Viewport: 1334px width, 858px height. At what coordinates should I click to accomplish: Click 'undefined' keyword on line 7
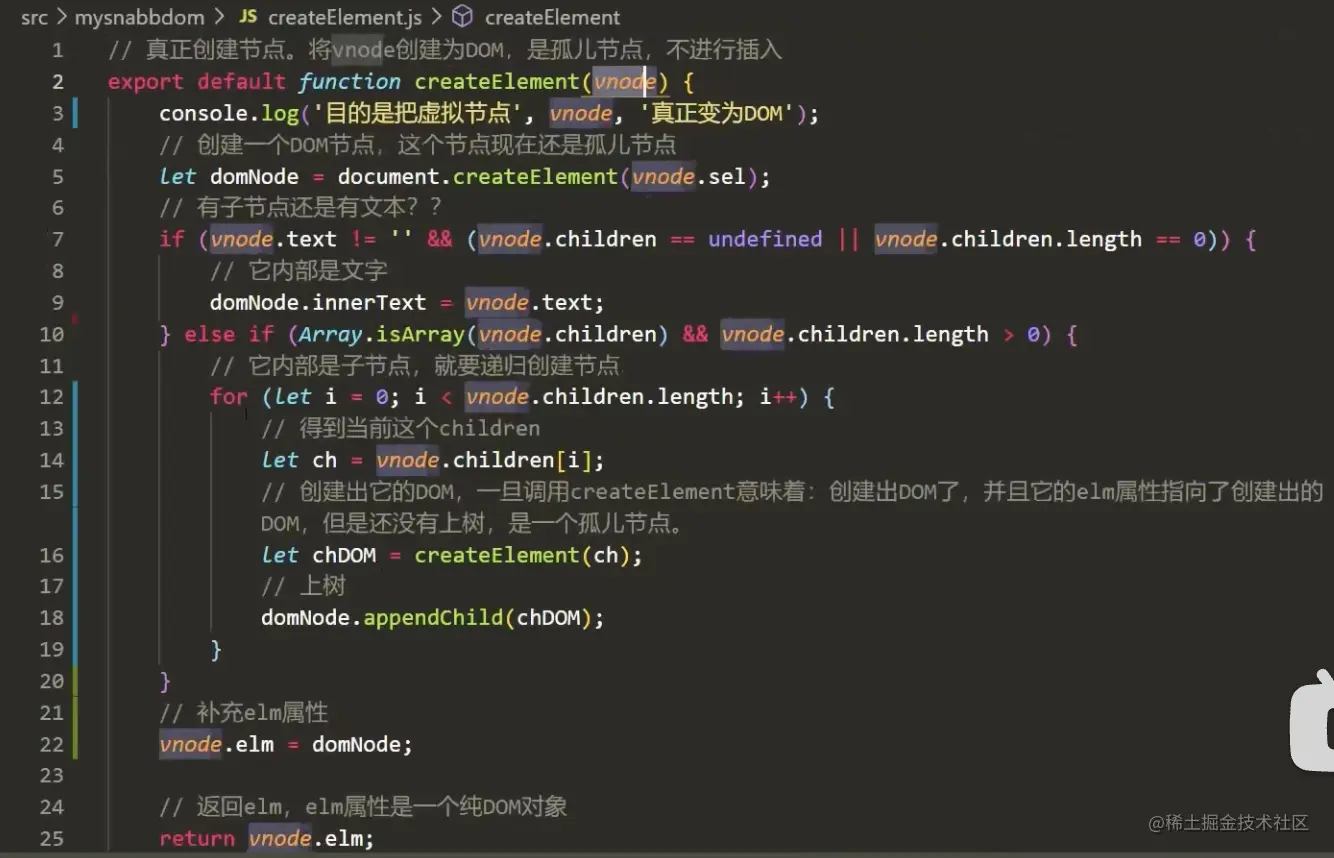coord(765,239)
